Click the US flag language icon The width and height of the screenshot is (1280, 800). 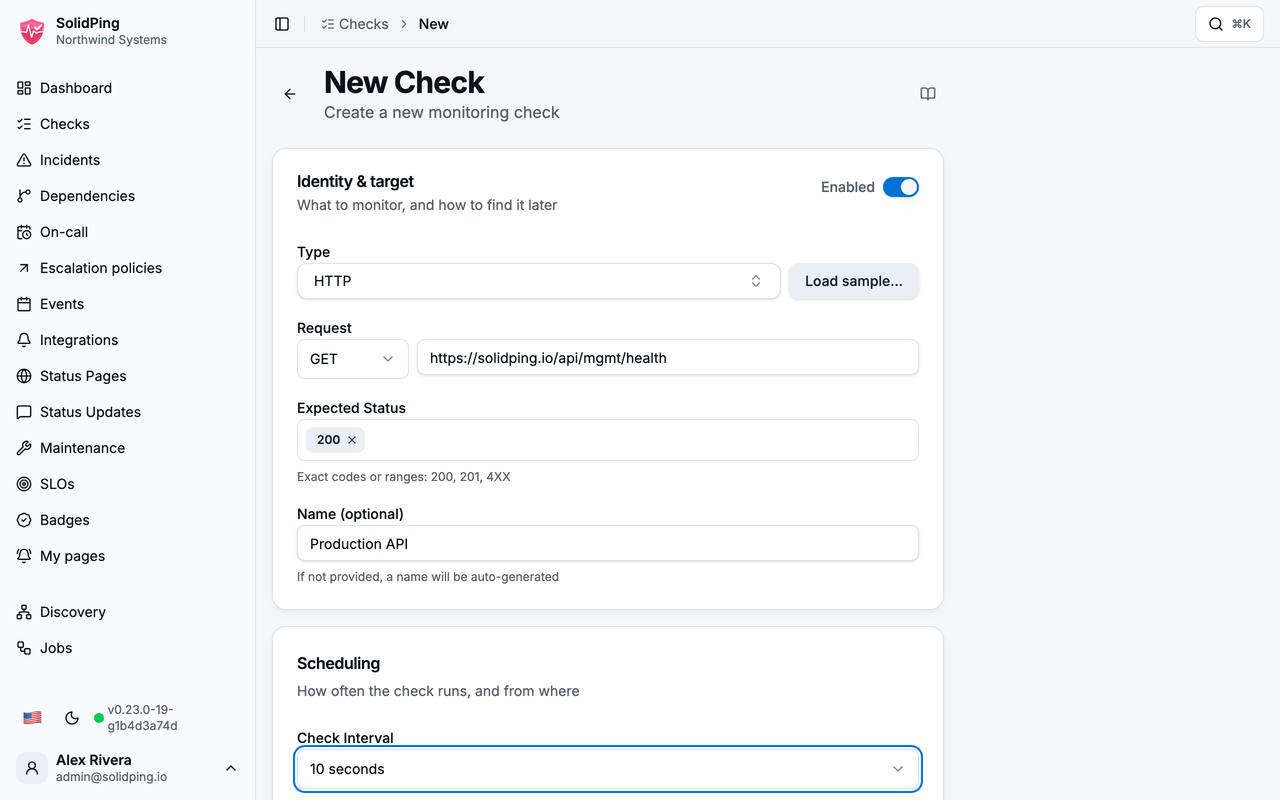point(32,718)
